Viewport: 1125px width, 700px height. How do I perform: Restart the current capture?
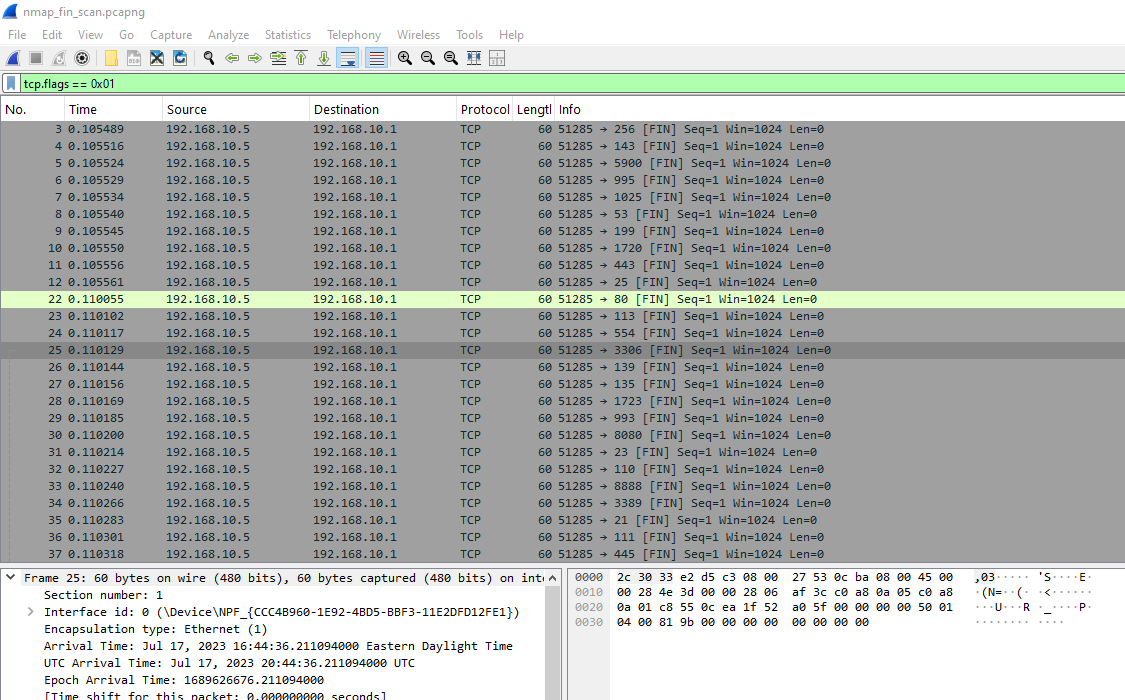(57, 57)
